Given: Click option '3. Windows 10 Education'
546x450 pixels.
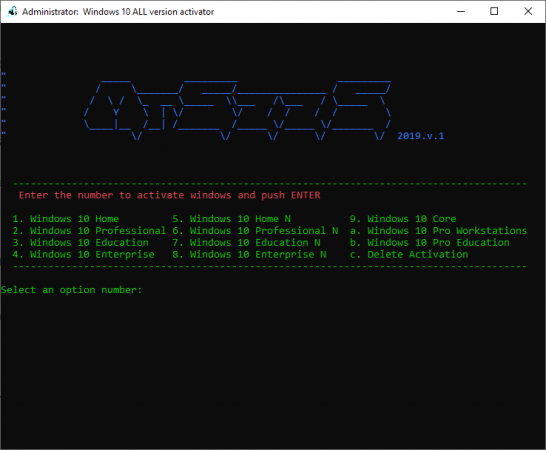Looking at the screenshot, I should point(80,242).
